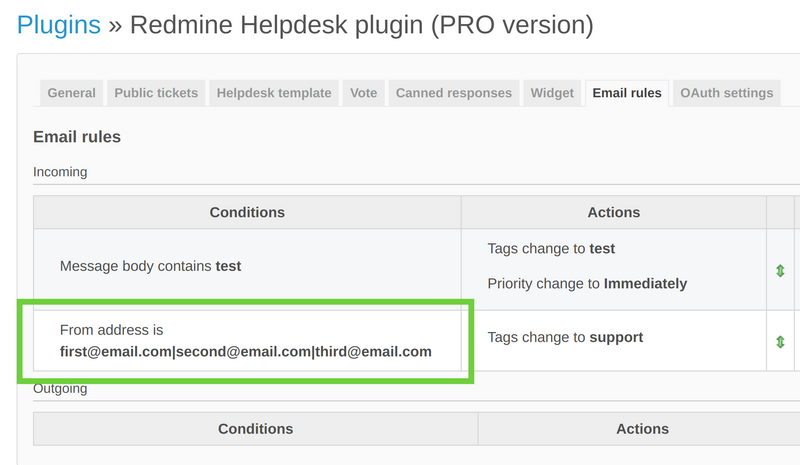
Task: Open the Public tickets tab
Action: (x=156, y=93)
